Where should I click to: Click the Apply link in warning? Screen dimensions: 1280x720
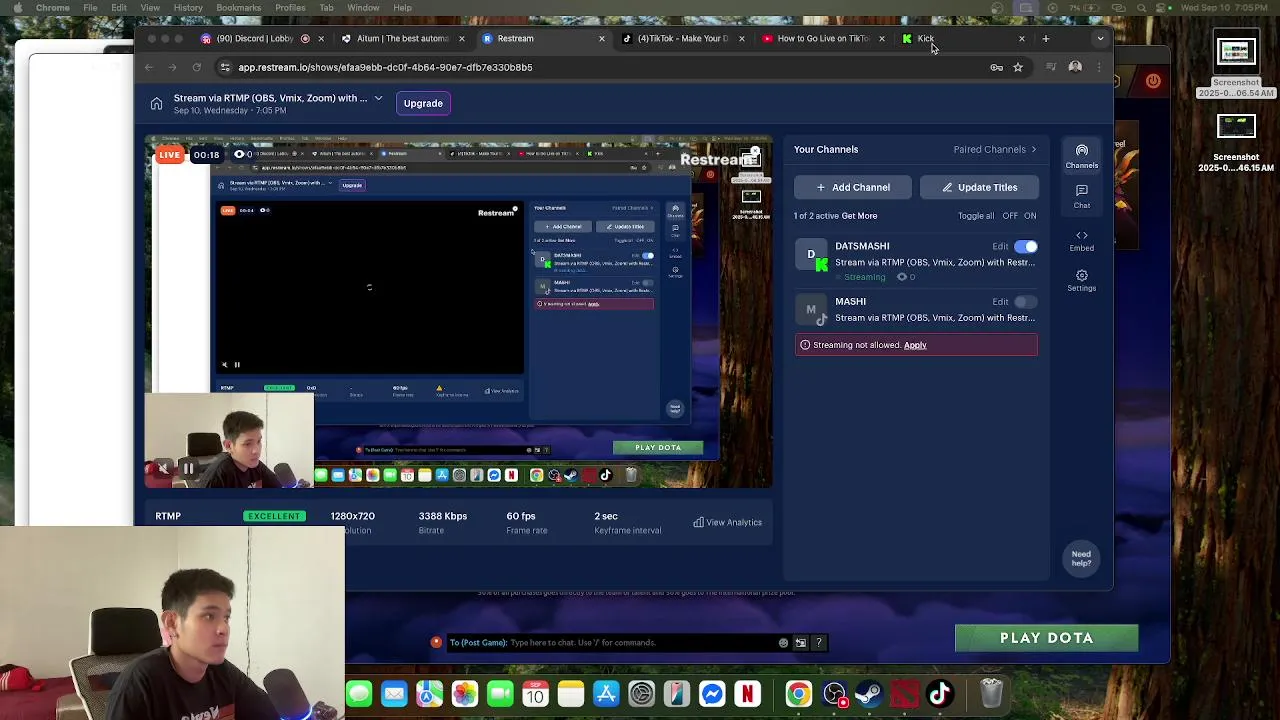pos(915,345)
